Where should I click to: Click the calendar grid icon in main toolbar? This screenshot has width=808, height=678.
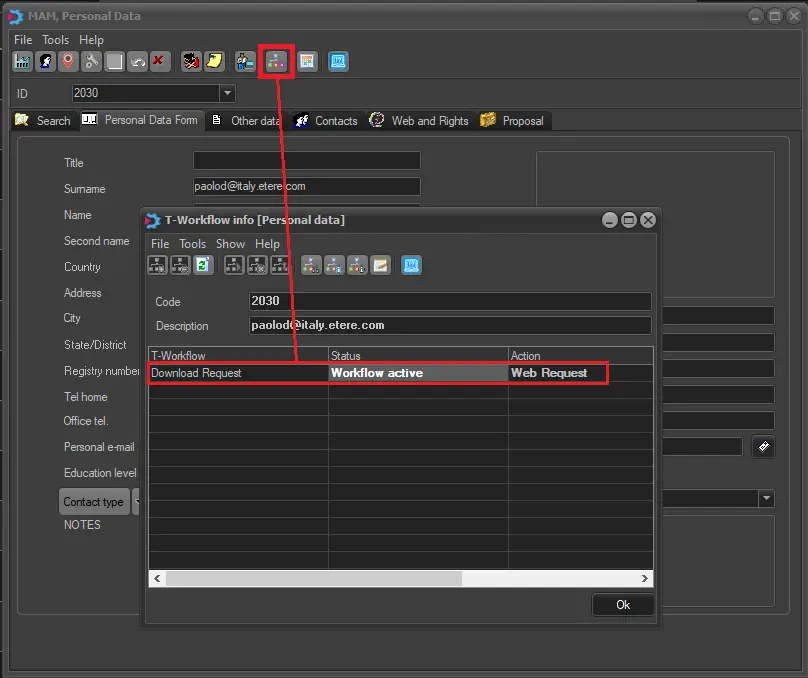pos(307,62)
